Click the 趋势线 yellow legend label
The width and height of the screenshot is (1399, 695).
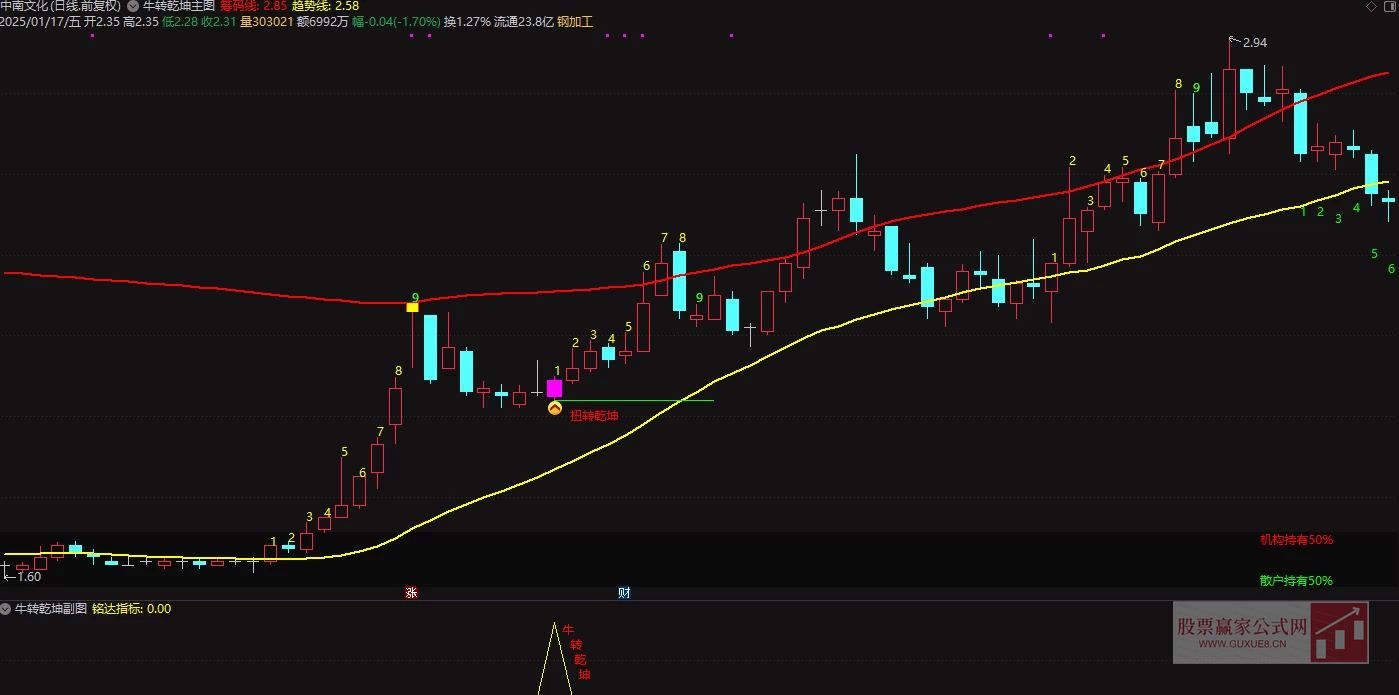point(311,6)
